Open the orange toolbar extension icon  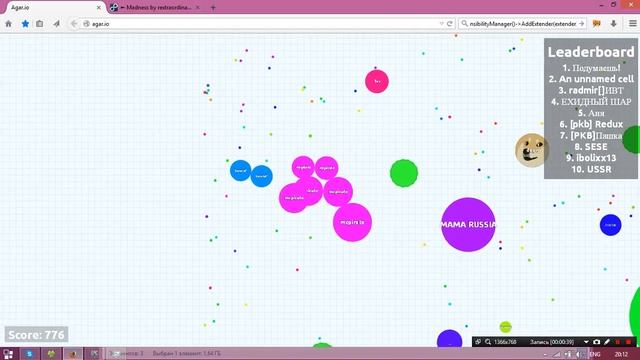point(597,24)
